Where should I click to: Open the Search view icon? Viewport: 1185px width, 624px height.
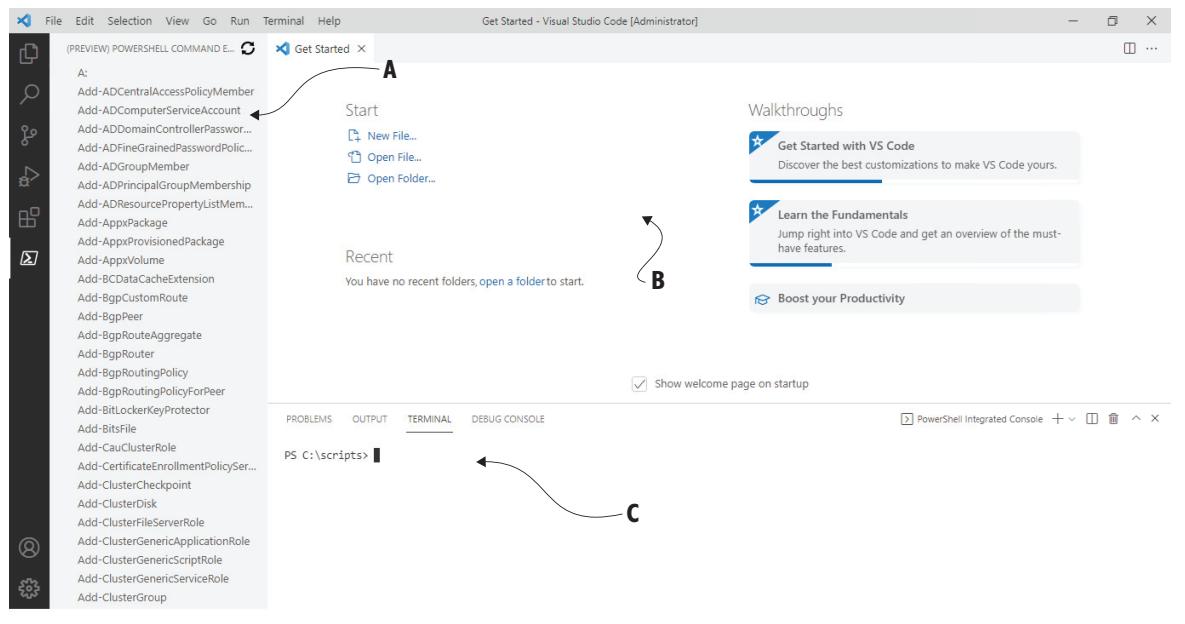29,94
